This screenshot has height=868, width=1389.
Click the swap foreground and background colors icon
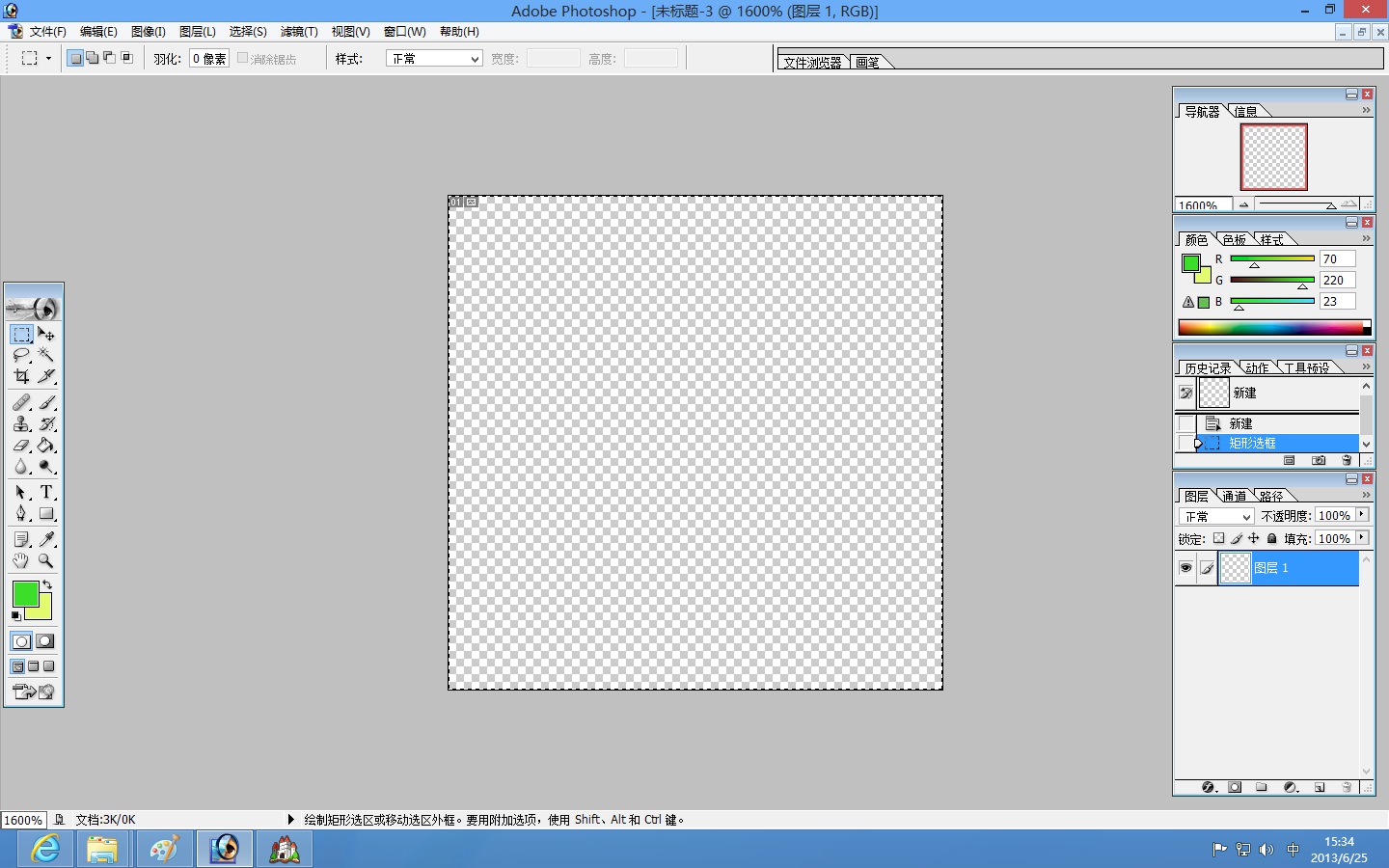[x=47, y=584]
